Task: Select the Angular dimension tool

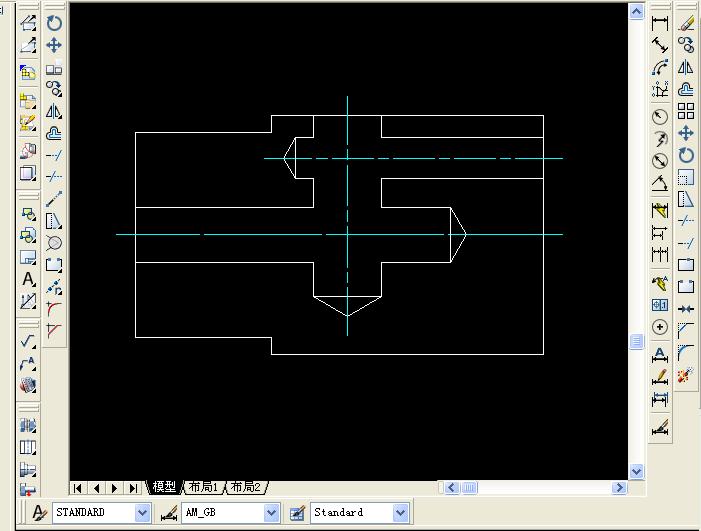Action: 659,183
